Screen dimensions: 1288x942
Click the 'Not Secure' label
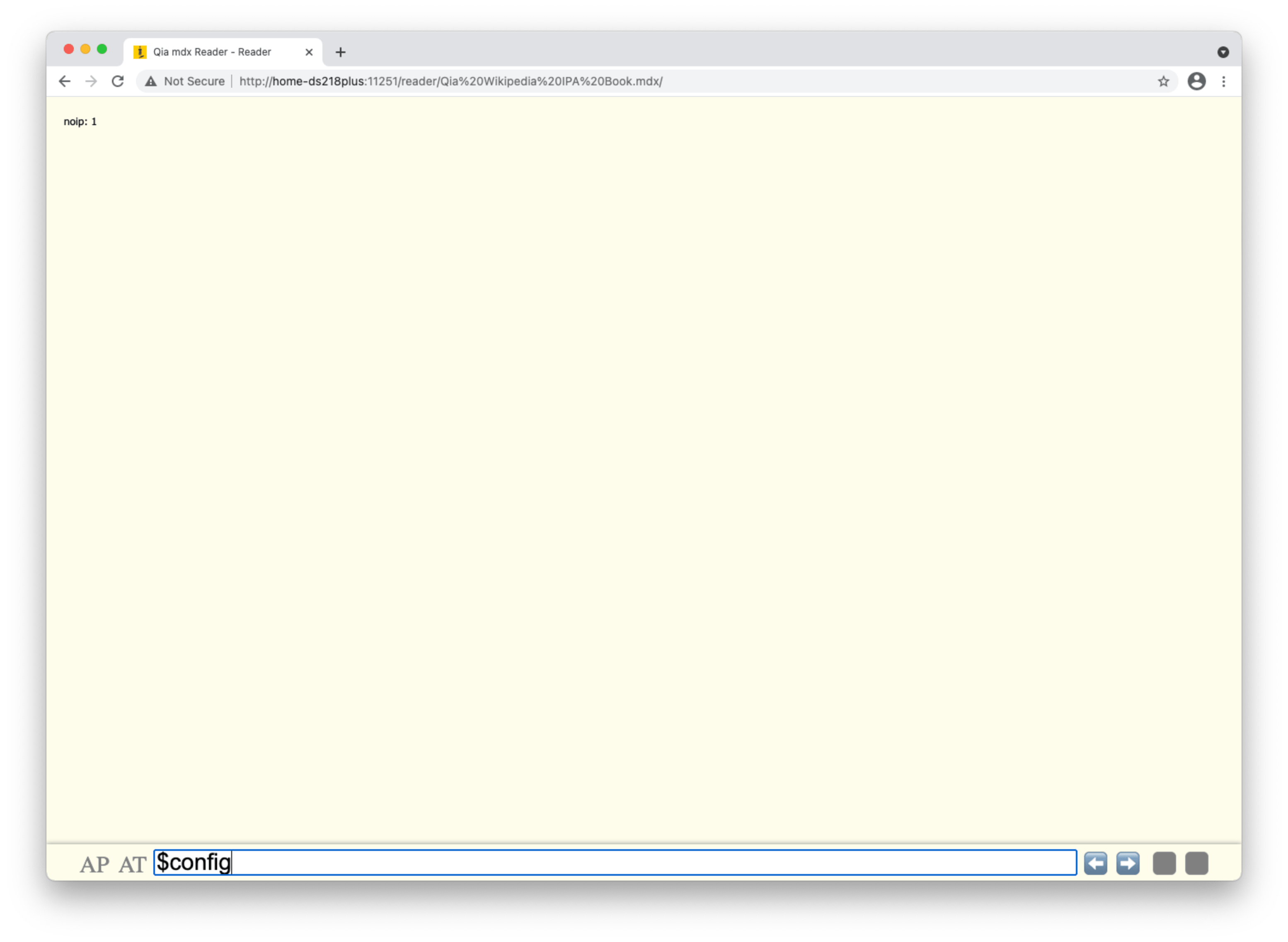[194, 81]
